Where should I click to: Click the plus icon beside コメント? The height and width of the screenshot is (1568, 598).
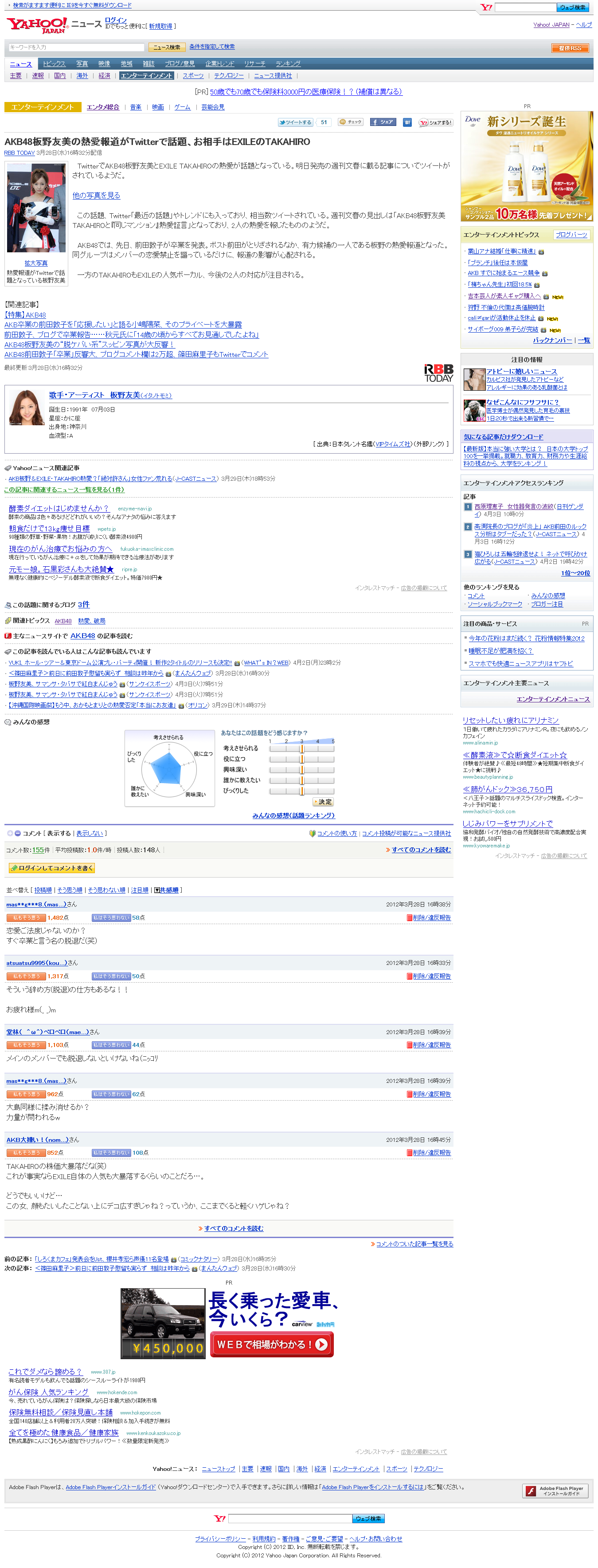click(10, 833)
